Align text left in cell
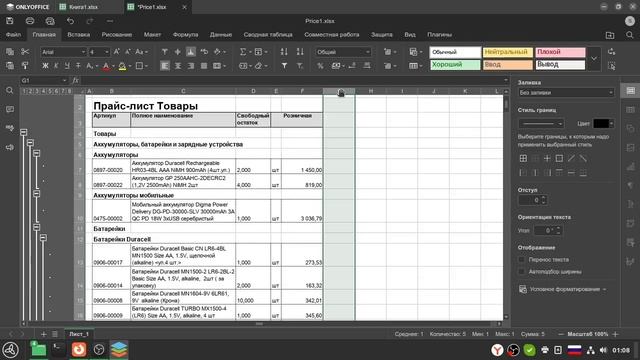Screen dimensions: 640x360 (164, 66)
